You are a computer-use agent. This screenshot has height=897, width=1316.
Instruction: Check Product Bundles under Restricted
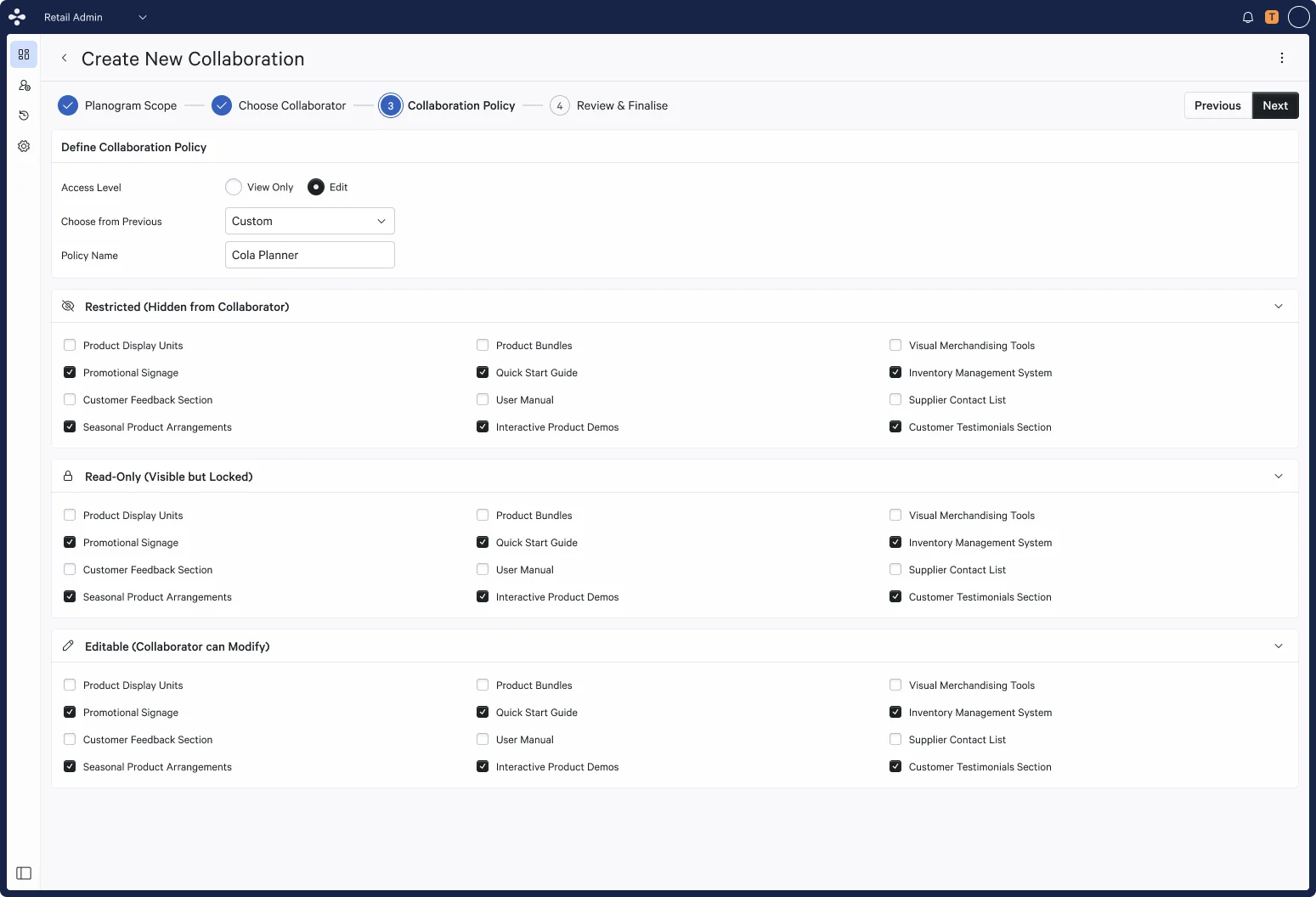point(483,345)
